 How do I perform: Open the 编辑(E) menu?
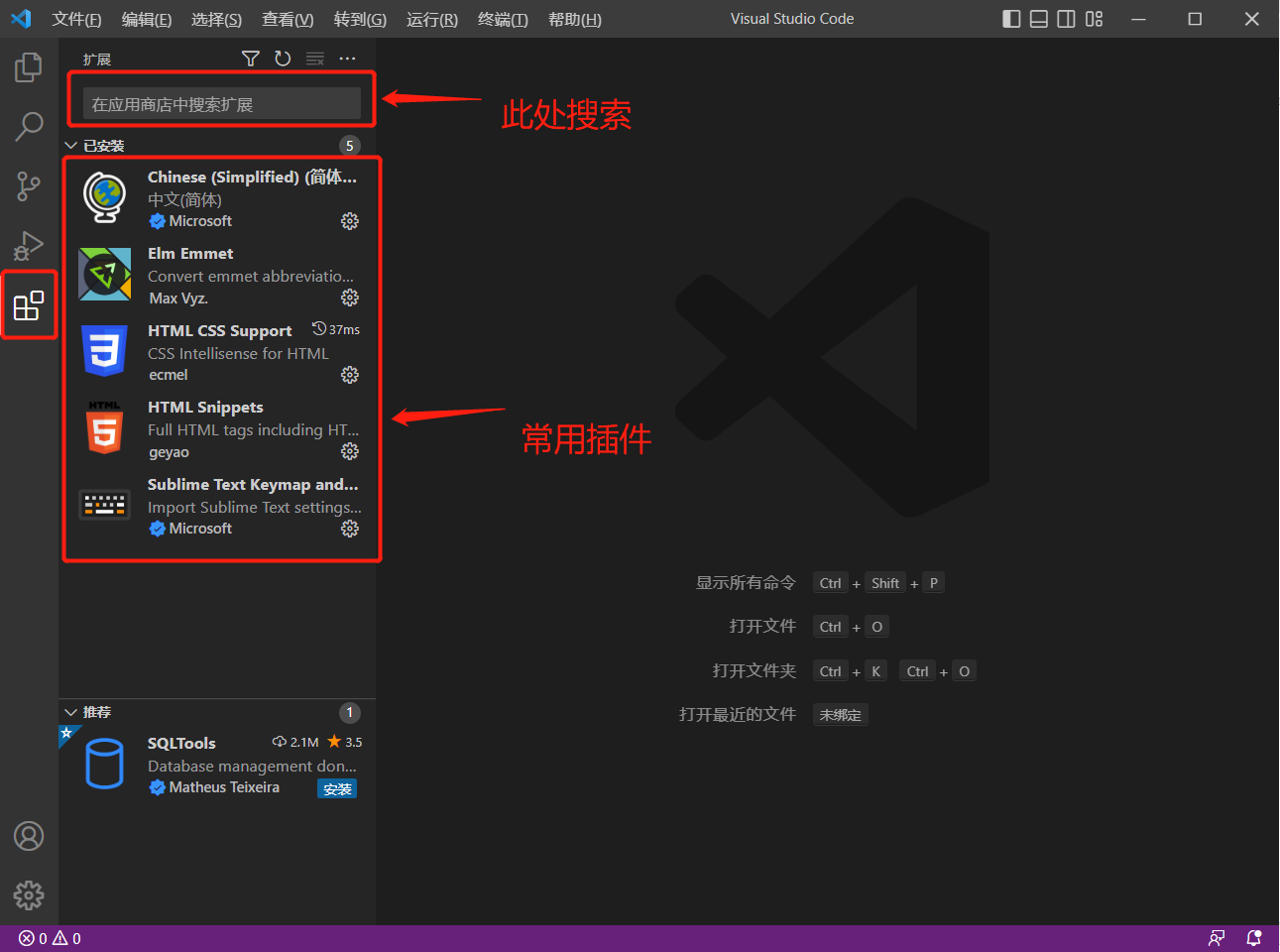tap(147, 19)
